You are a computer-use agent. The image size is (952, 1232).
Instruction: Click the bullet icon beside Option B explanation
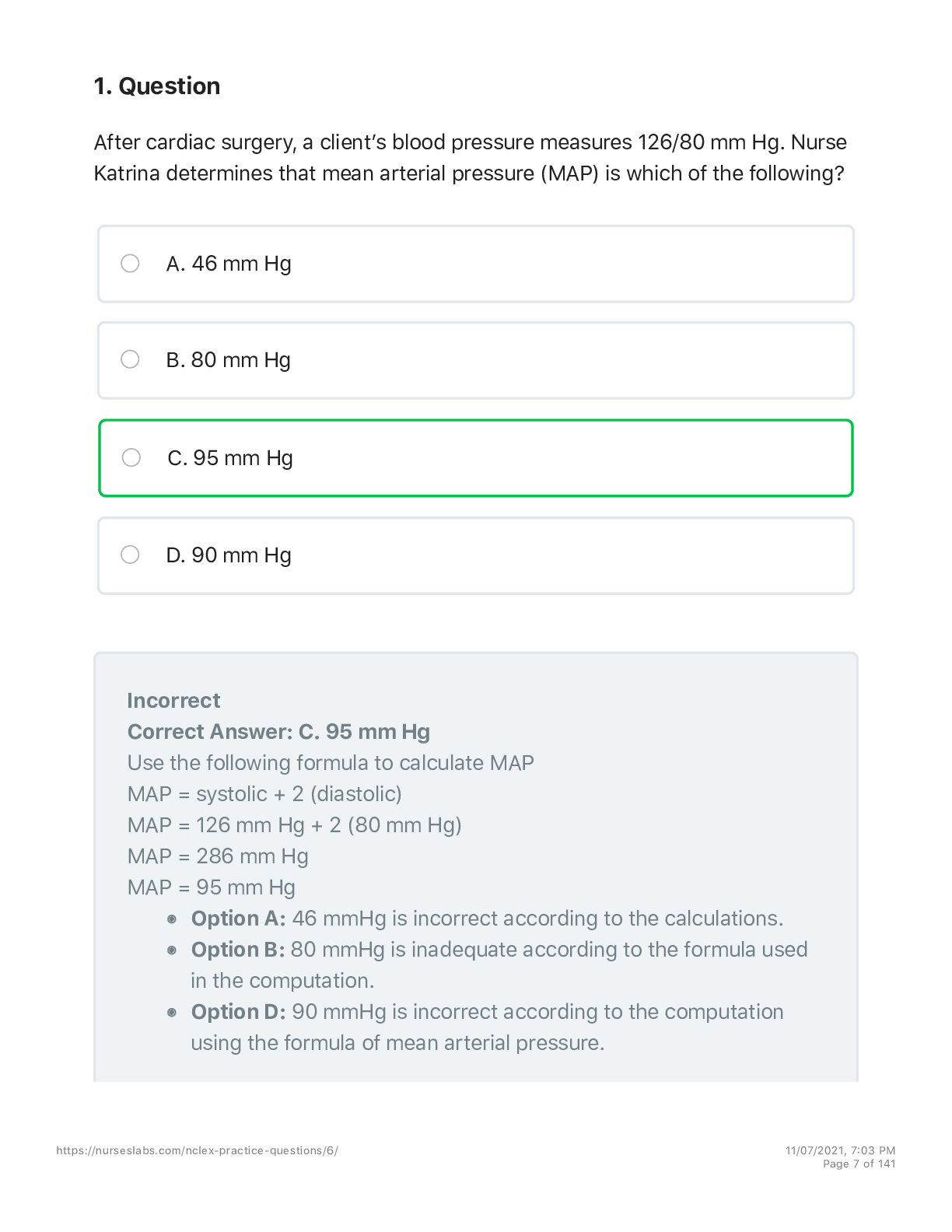coord(173,950)
